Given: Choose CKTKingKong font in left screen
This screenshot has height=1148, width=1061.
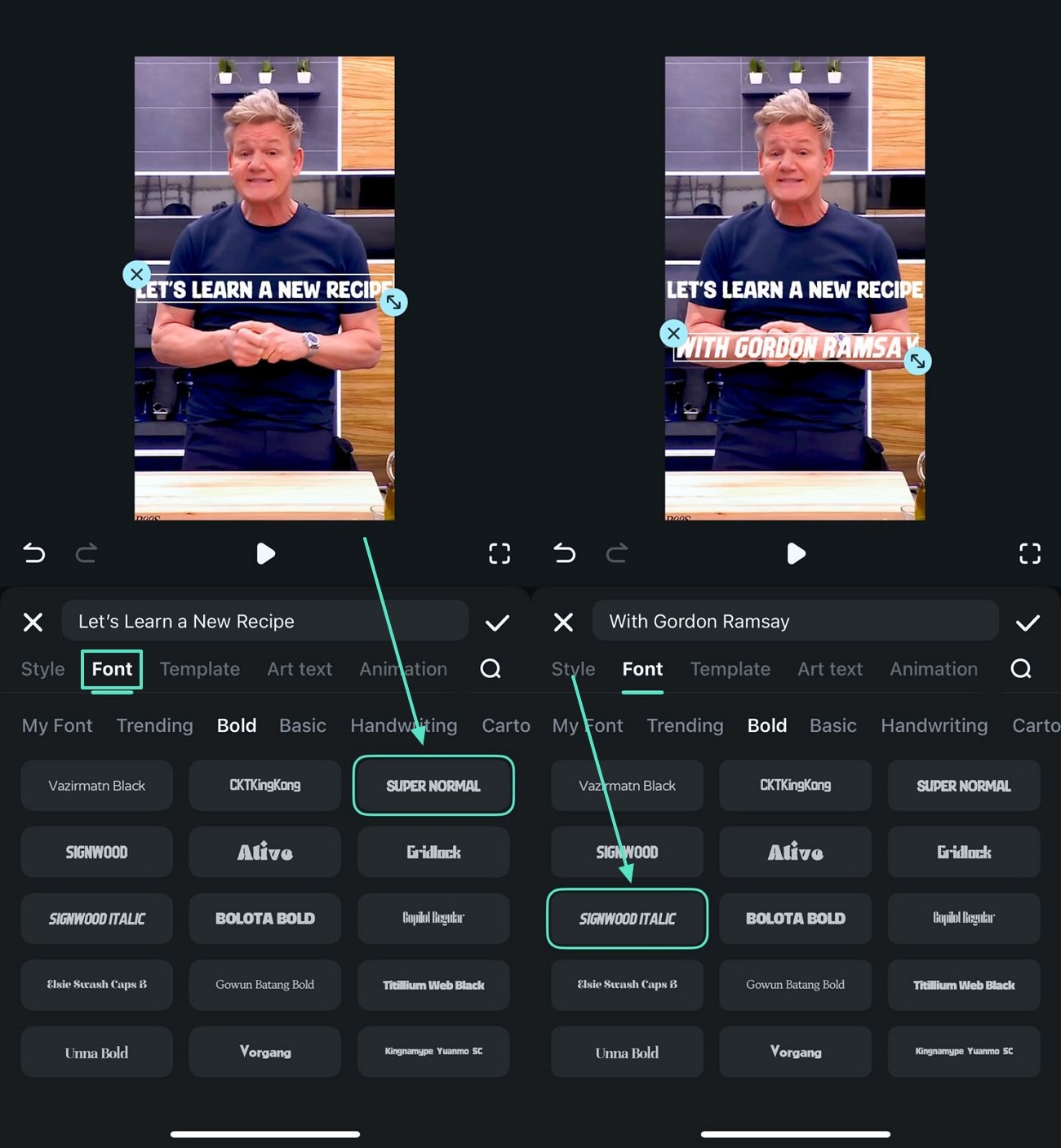Looking at the screenshot, I should point(265,786).
